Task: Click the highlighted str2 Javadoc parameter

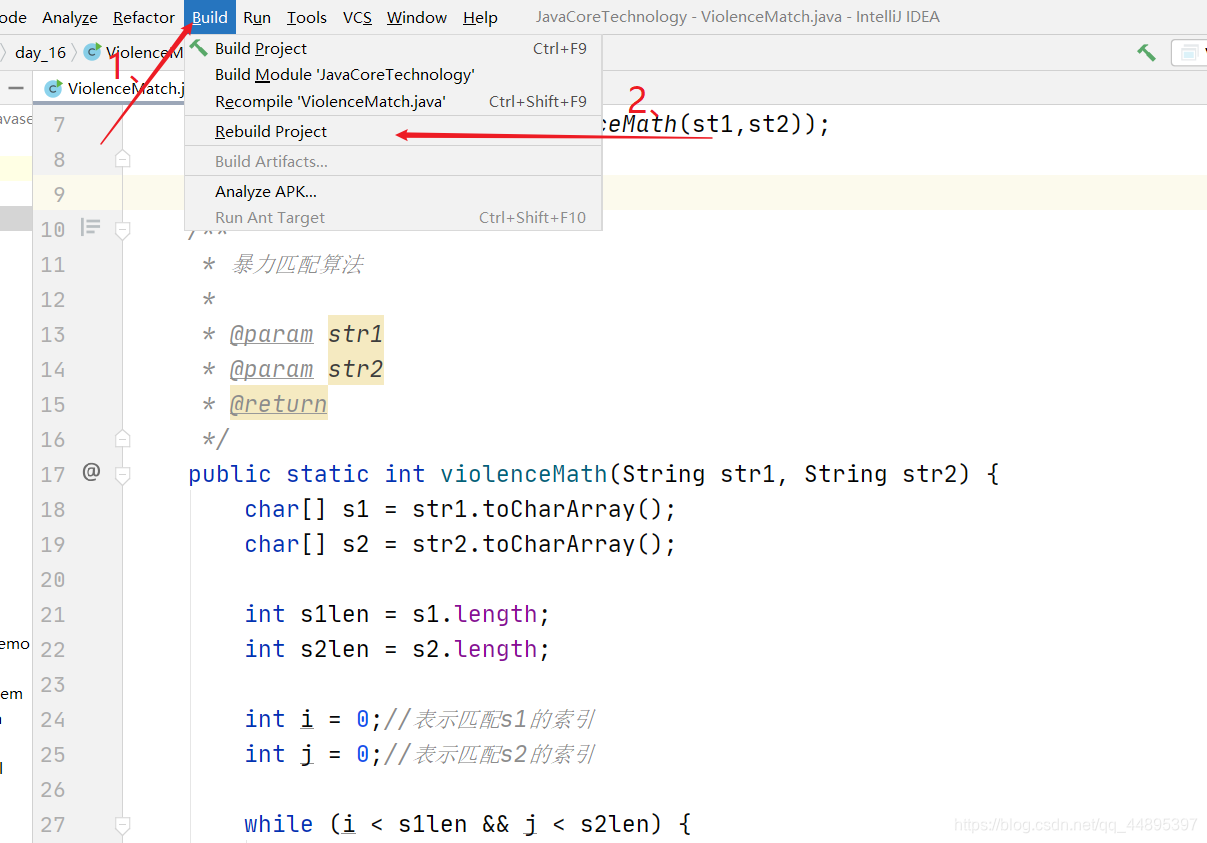Action: 356,369
